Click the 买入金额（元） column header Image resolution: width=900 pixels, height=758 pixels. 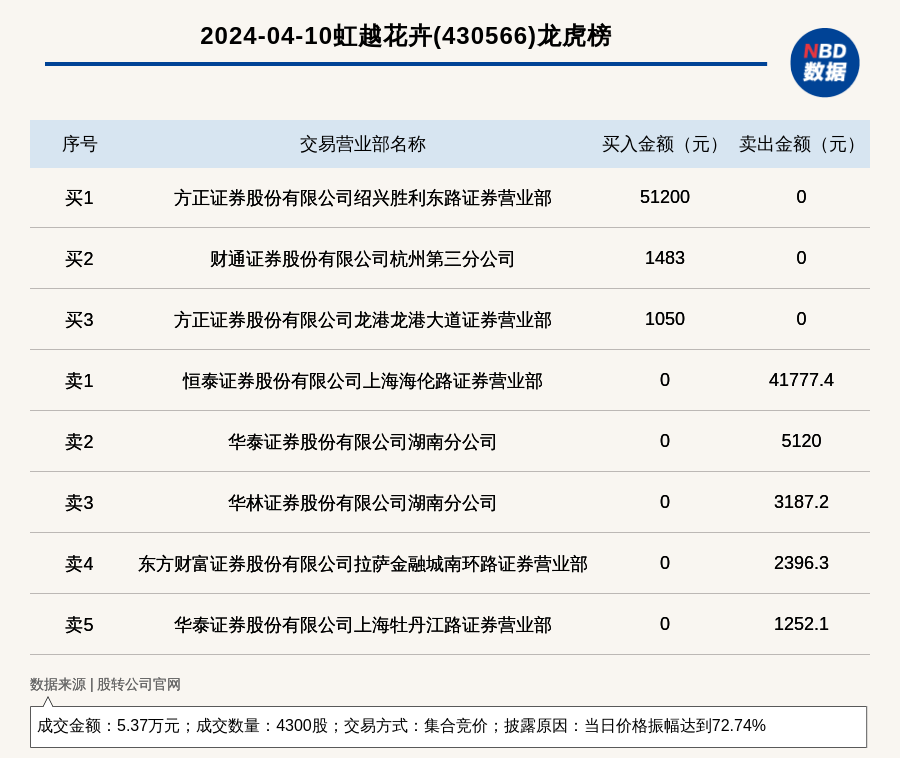pyautogui.click(x=665, y=144)
